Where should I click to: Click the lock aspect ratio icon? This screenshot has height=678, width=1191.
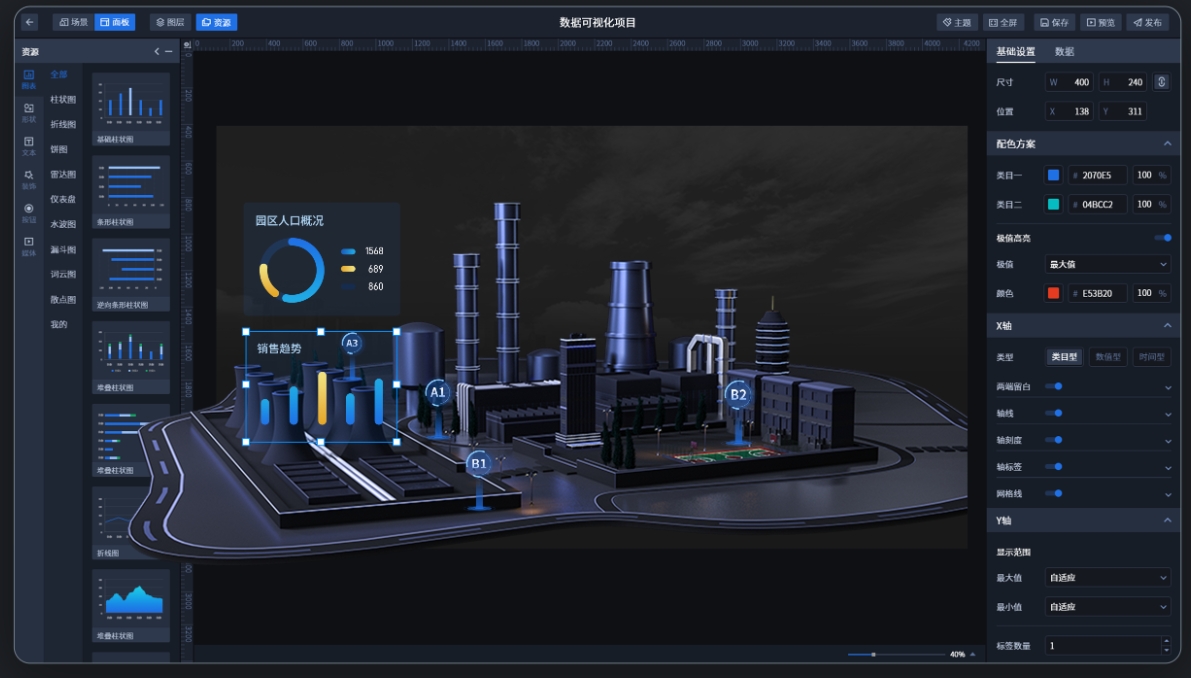pyautogui.click(x=1161, y=82)
